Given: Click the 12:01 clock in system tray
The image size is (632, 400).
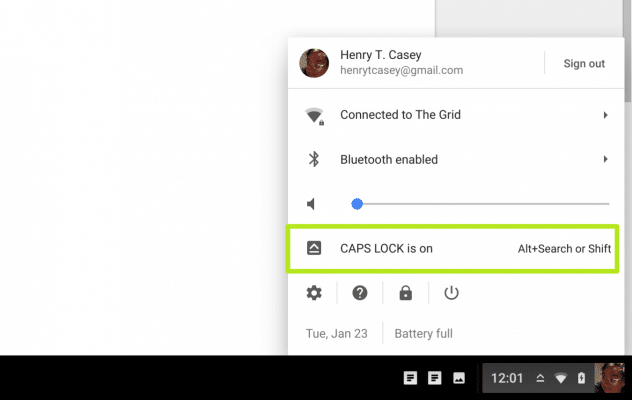Looking at the screenshot, I should click(508, 378).
